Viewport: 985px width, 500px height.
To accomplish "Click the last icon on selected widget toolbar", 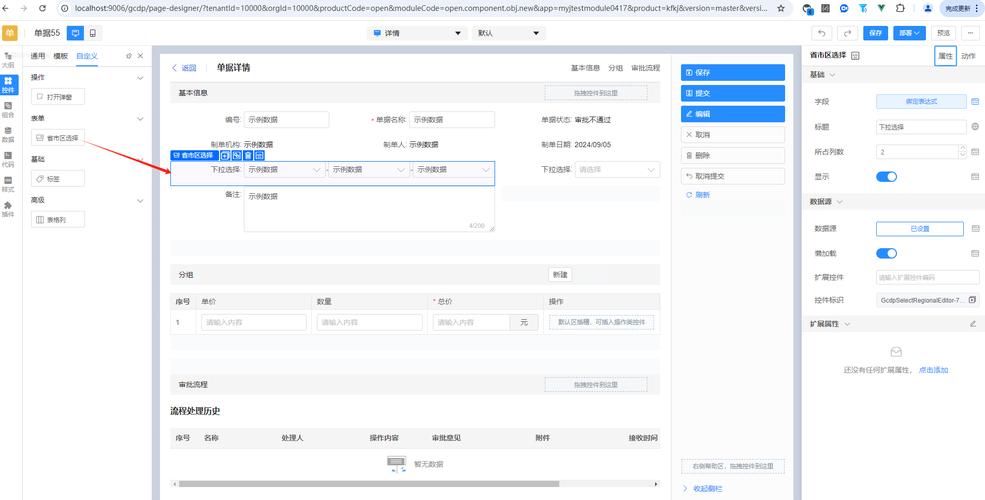I will [x=259, y=155].
